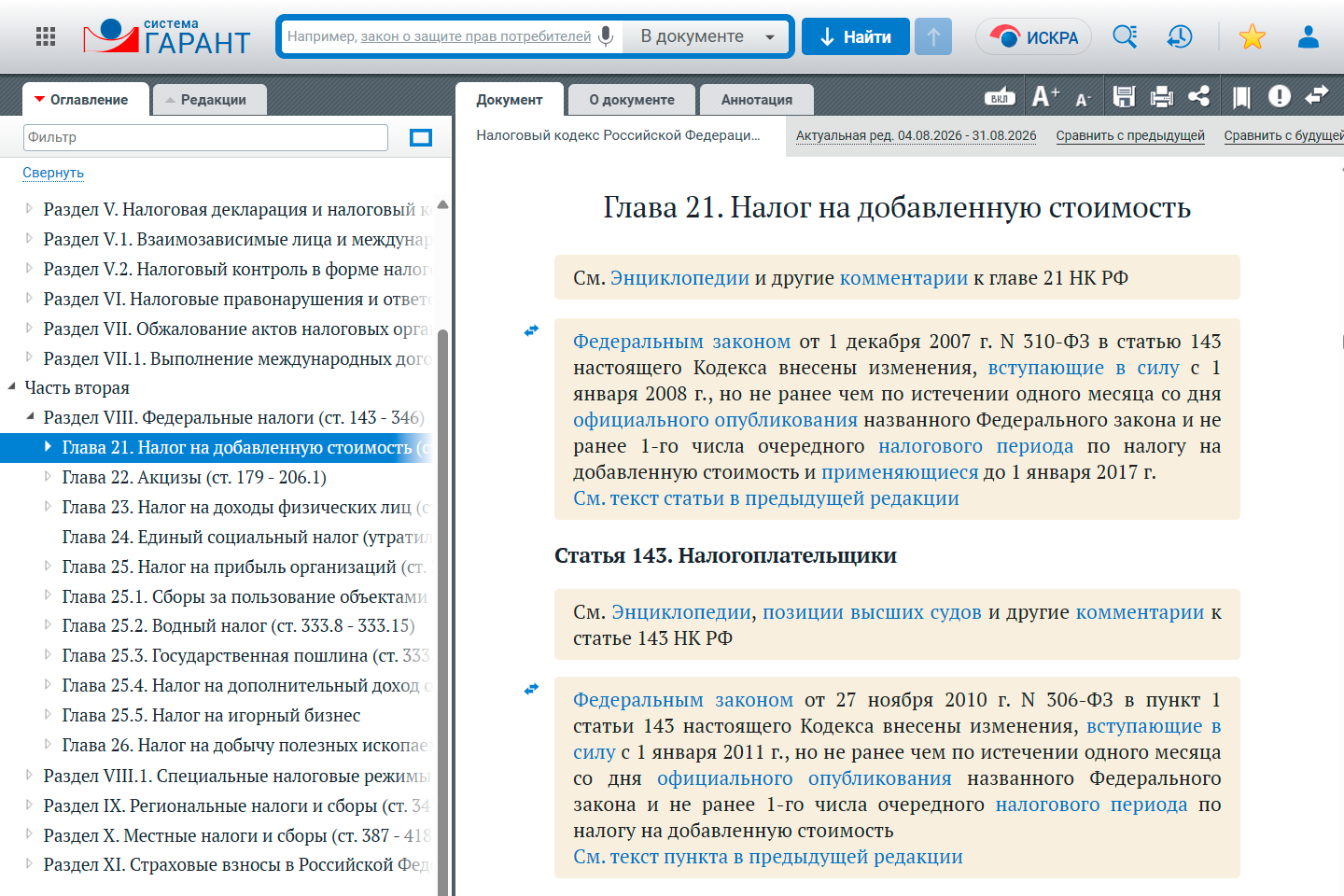Click the scroll-up arrow in contents panel
The image size is (1344, 896).
click(x=443, y=204)
